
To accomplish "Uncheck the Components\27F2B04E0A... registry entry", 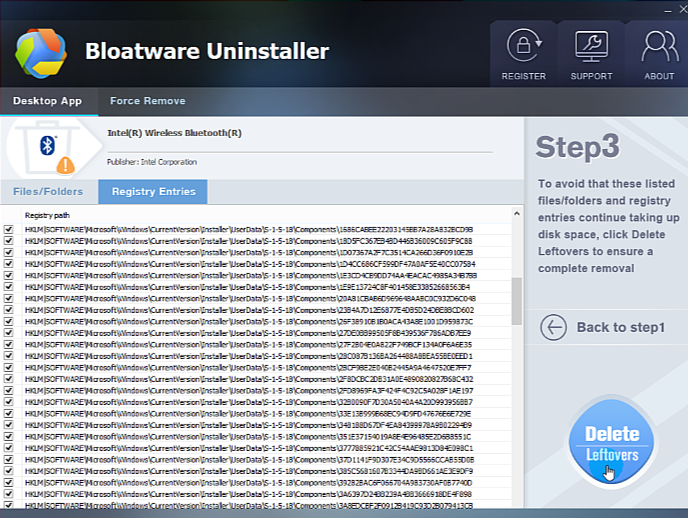I will click(8, 344).
